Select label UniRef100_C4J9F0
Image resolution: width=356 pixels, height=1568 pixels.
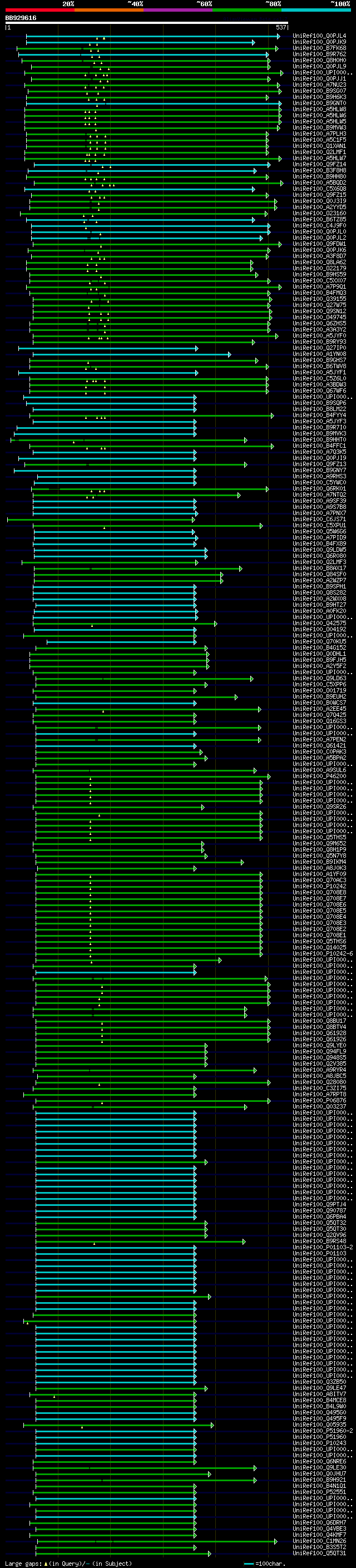click(319, 225)
